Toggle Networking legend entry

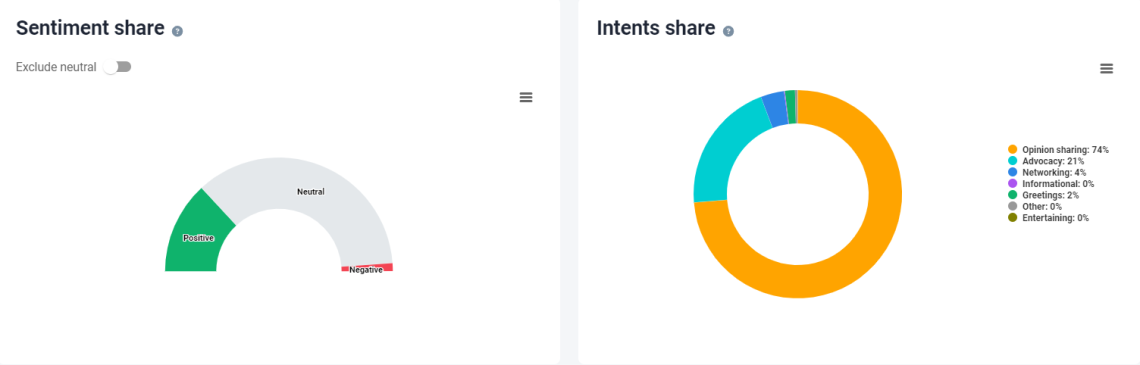(x=1048, y=172)
